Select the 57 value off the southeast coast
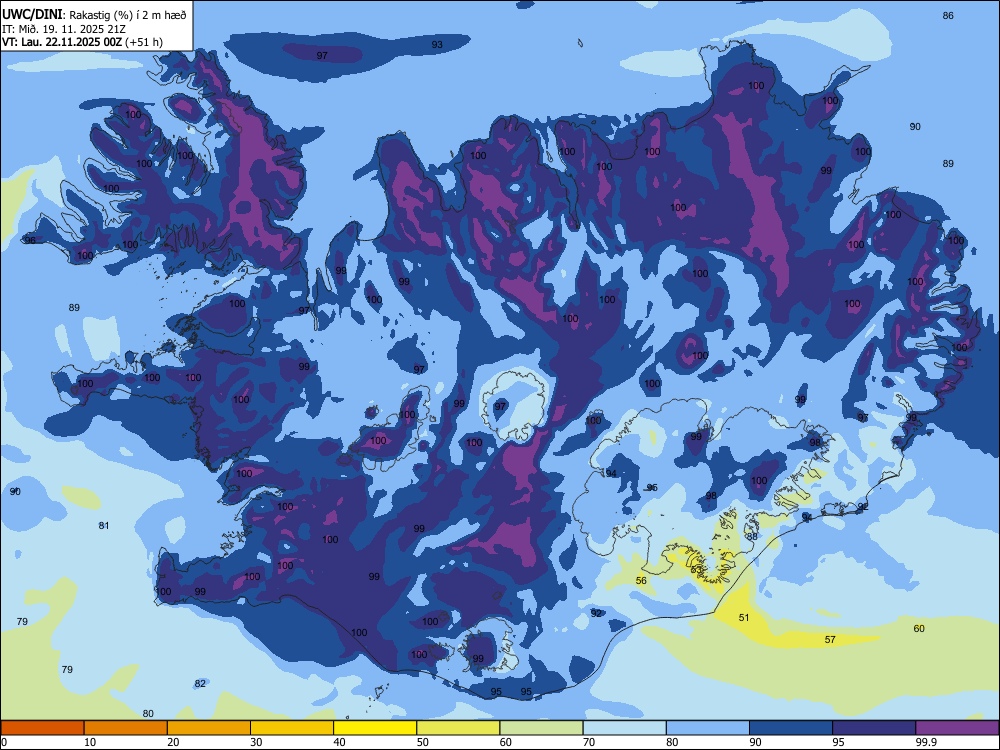This screenshot has height=750, width=1000. pyautogui.click(x=830, y=639)
